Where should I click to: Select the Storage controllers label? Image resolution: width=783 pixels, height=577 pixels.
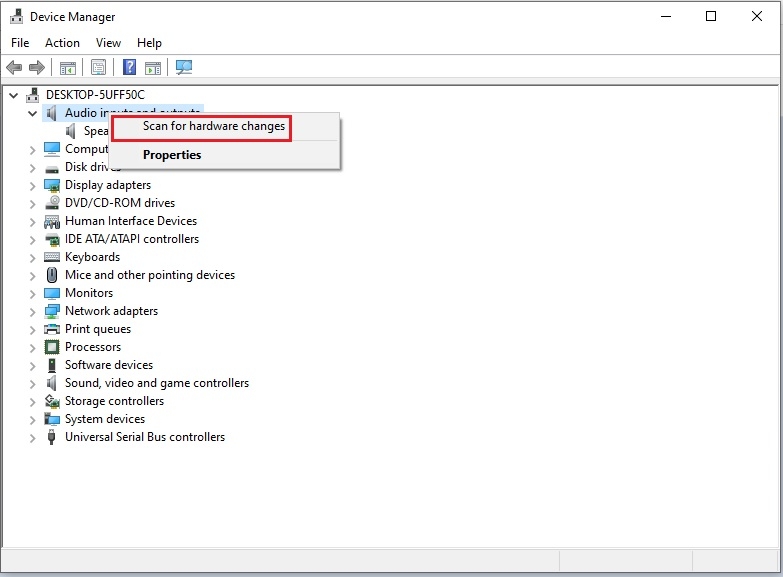tap(114, 401)
